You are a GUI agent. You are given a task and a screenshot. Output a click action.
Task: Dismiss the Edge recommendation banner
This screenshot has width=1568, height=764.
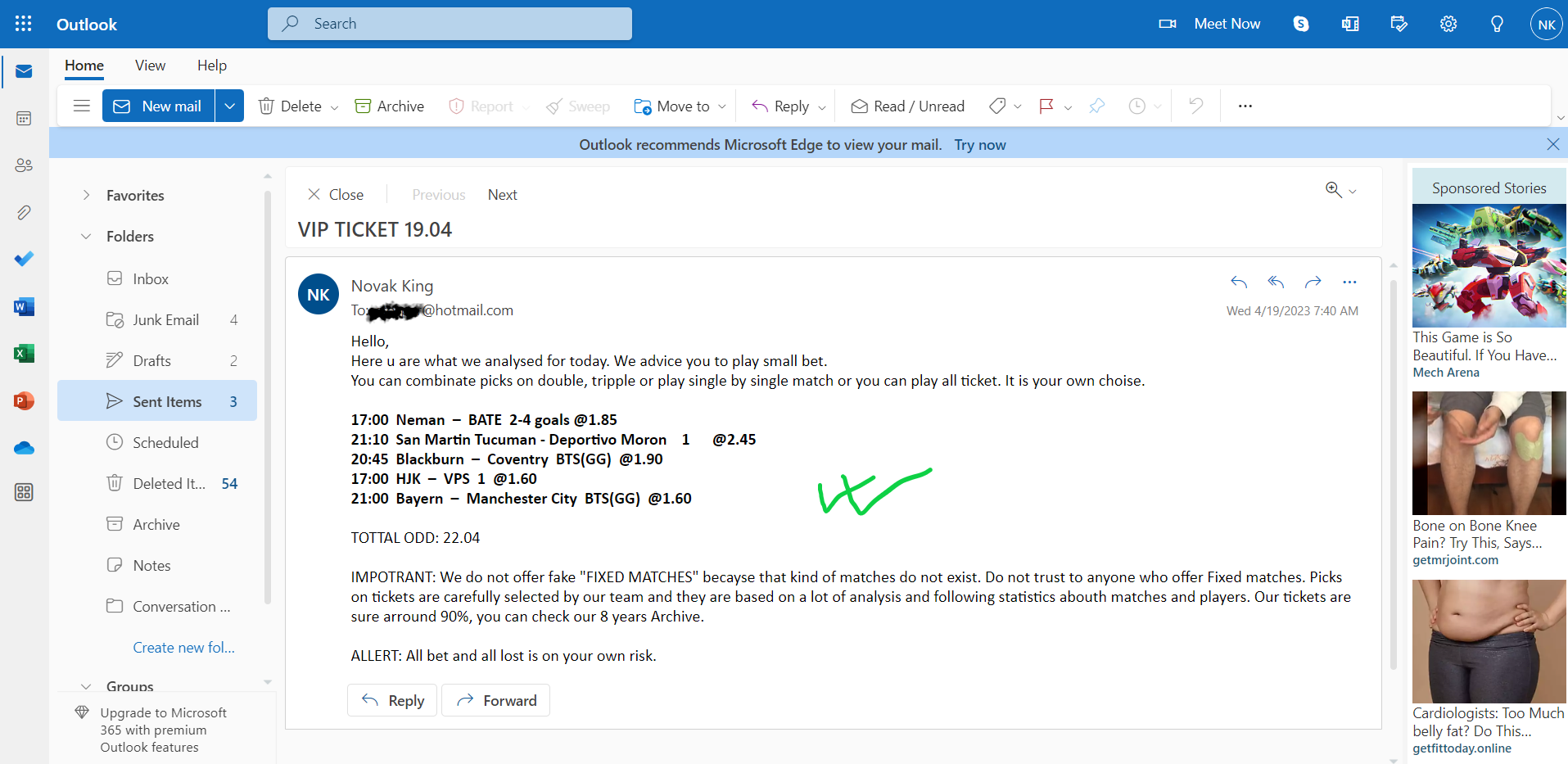[x=1552, y=144]
